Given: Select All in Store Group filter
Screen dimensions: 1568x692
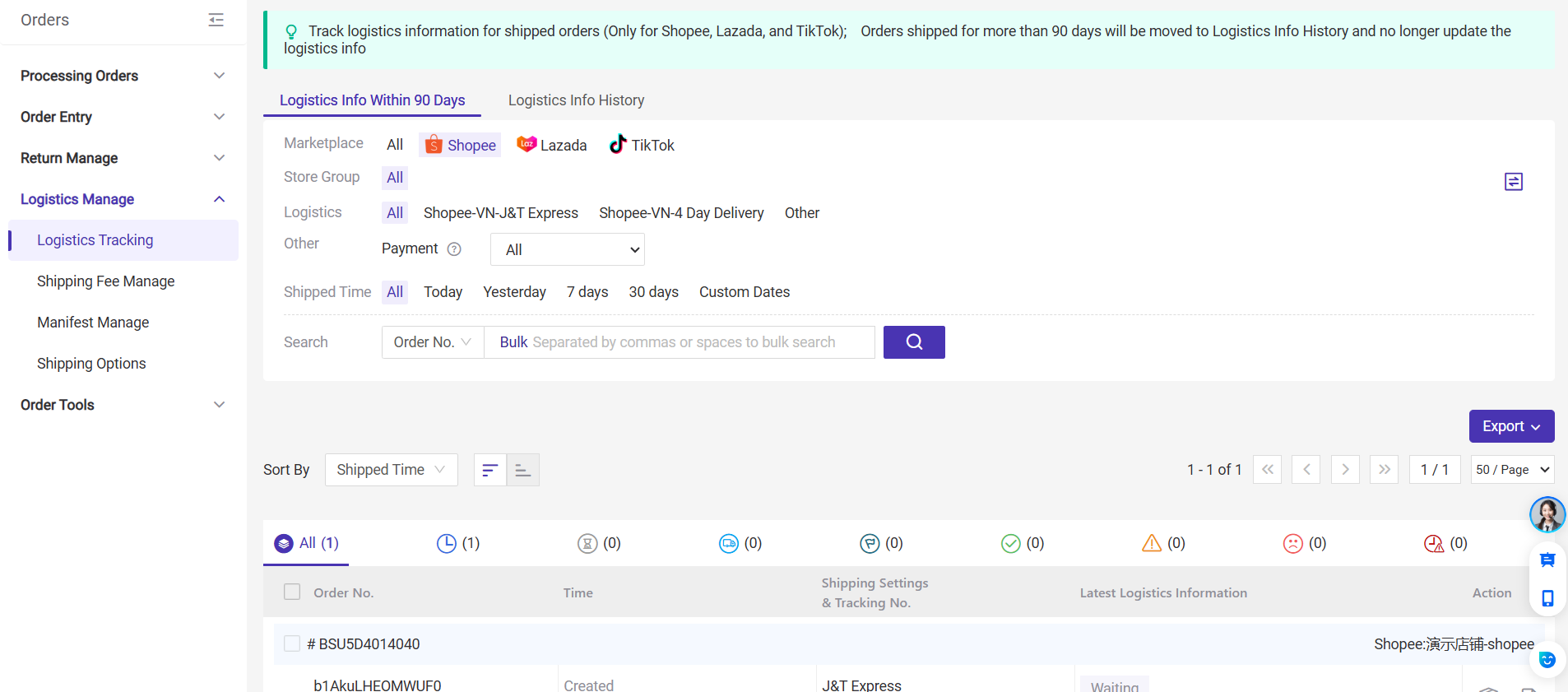Looking at the screenshot, I should [395, 178].
